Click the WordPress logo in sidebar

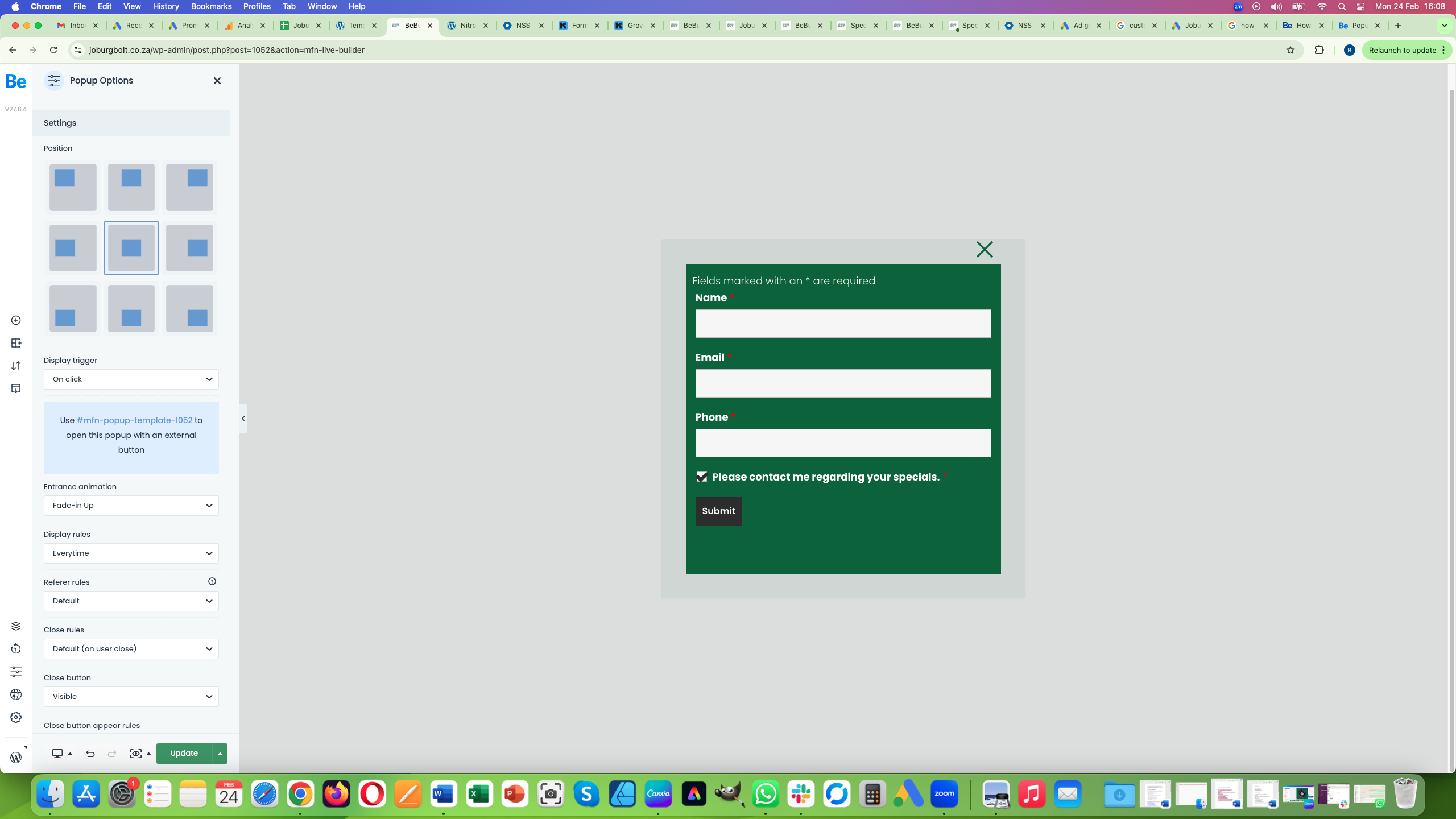pos(16,758)
